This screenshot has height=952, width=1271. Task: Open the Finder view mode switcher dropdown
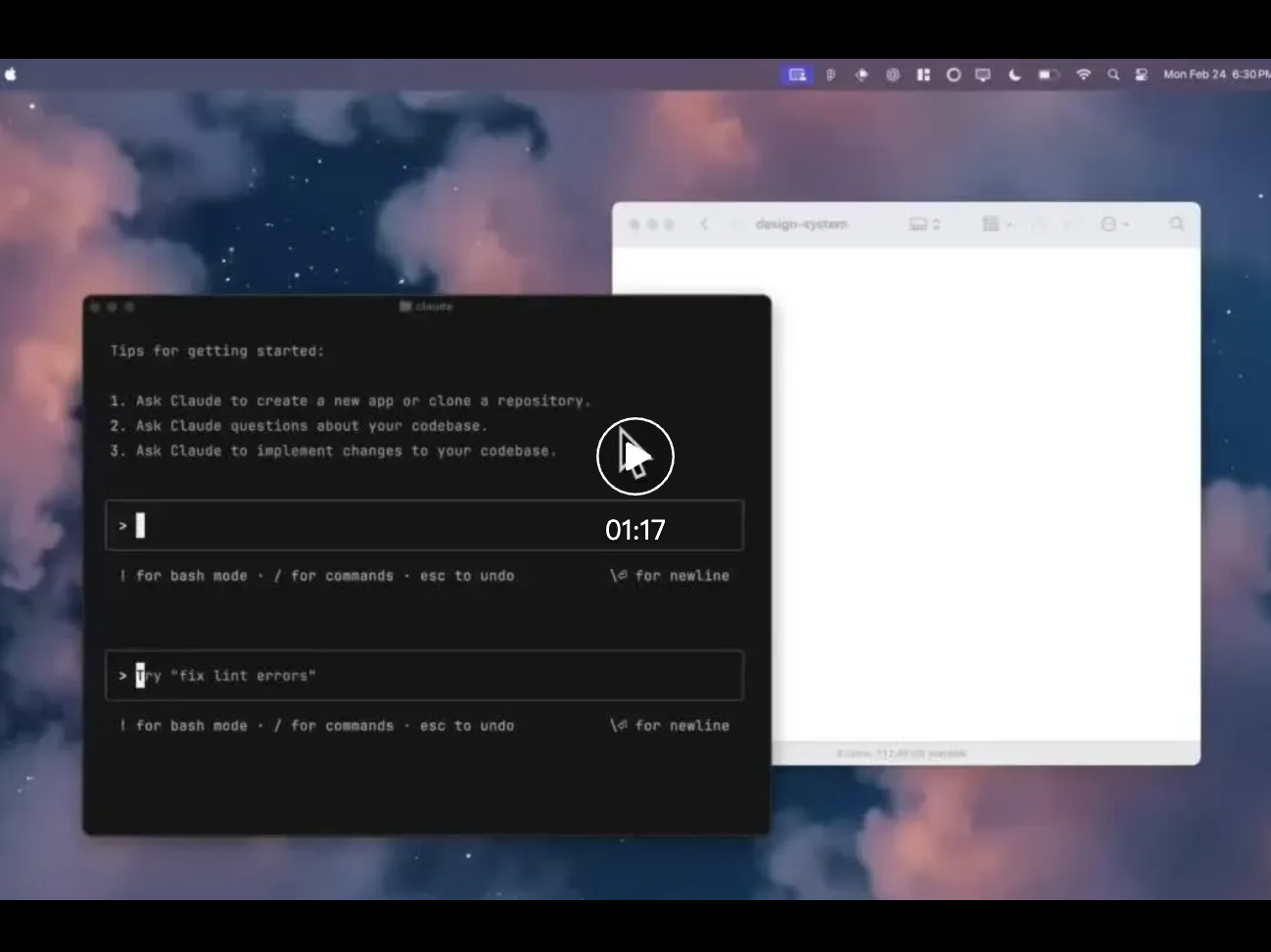pyautogui.click(x=923, y=224)
